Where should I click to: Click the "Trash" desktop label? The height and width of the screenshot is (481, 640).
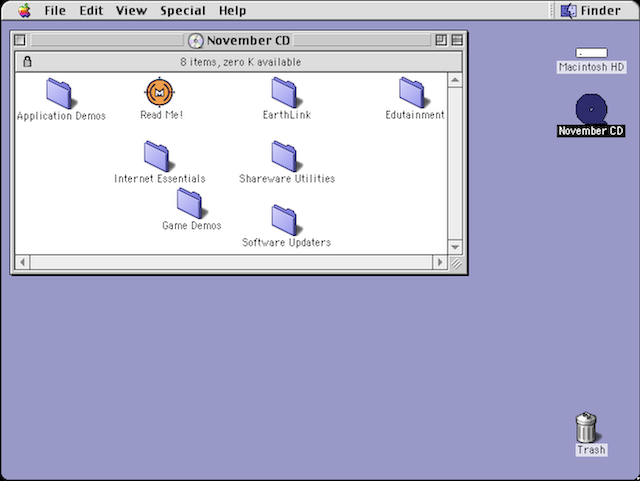pyautogui.click(x=591, y=450)
